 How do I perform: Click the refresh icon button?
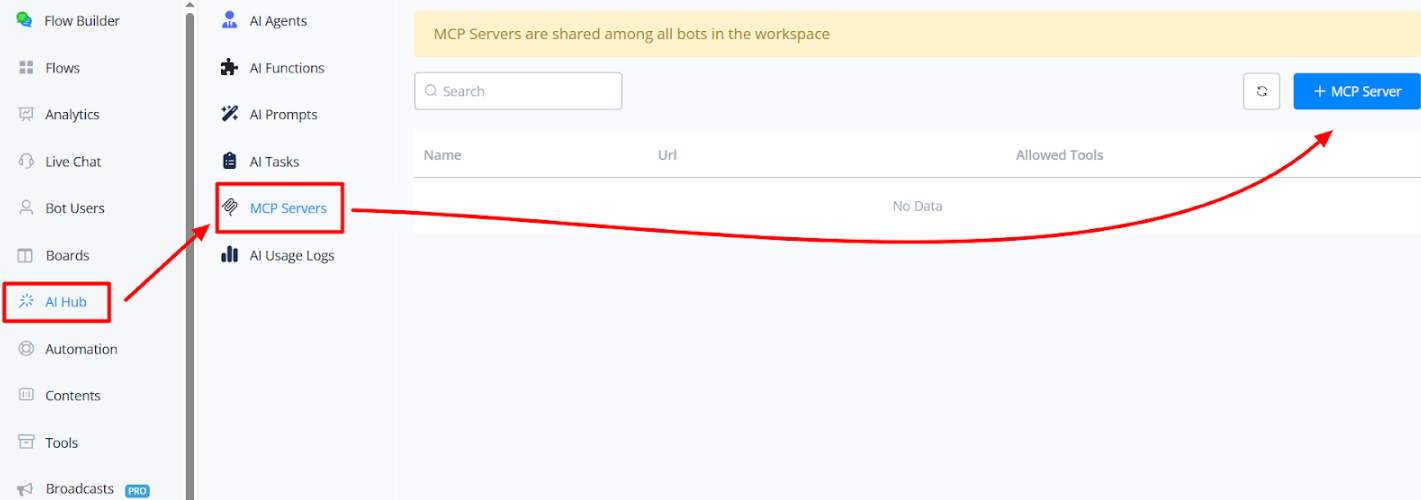point(1261,91)
